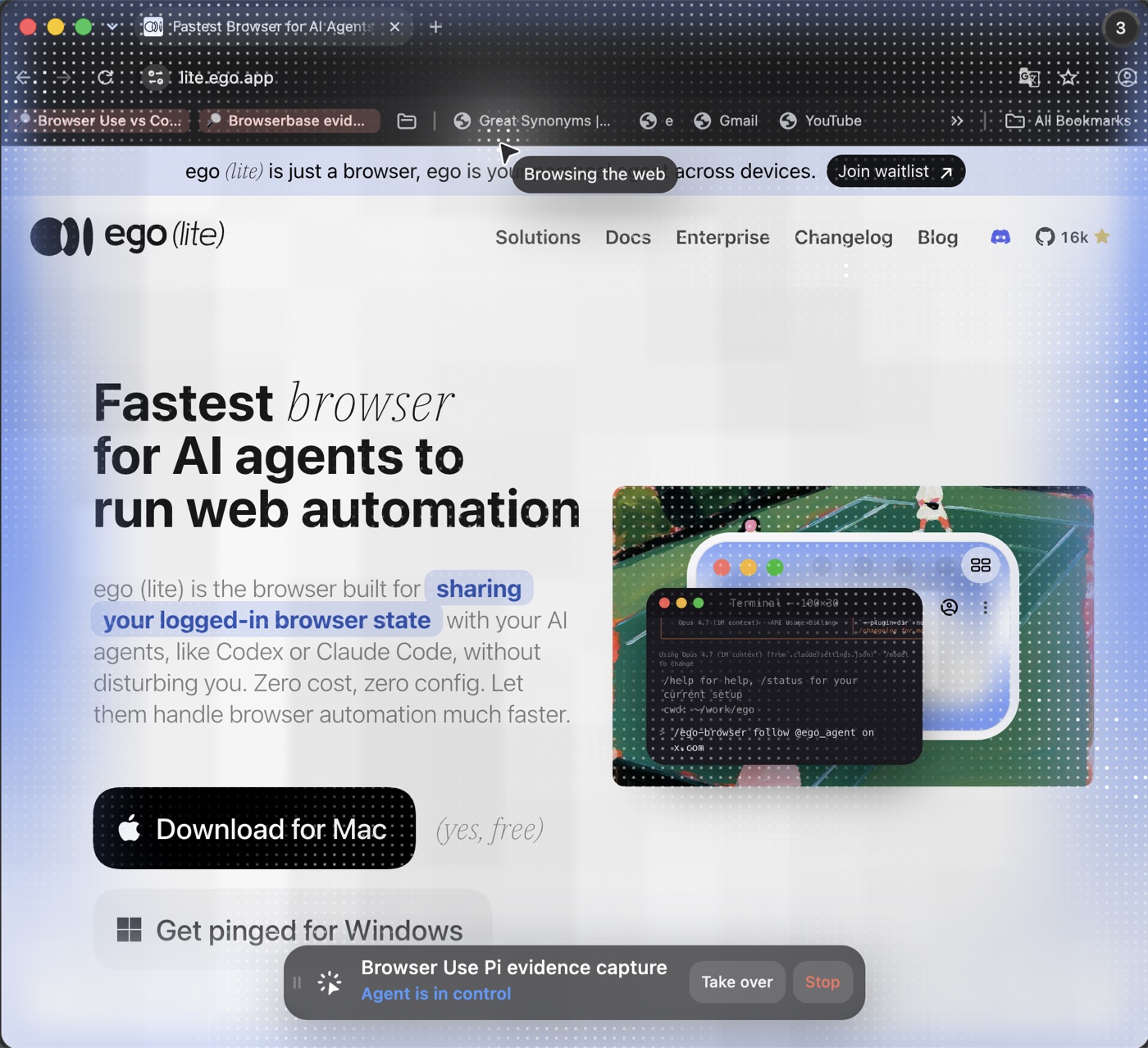Image resolution: width=1148 pixels, height=1048 pixels.
Task: Click the translate page icon
Action: (1029, 77)
